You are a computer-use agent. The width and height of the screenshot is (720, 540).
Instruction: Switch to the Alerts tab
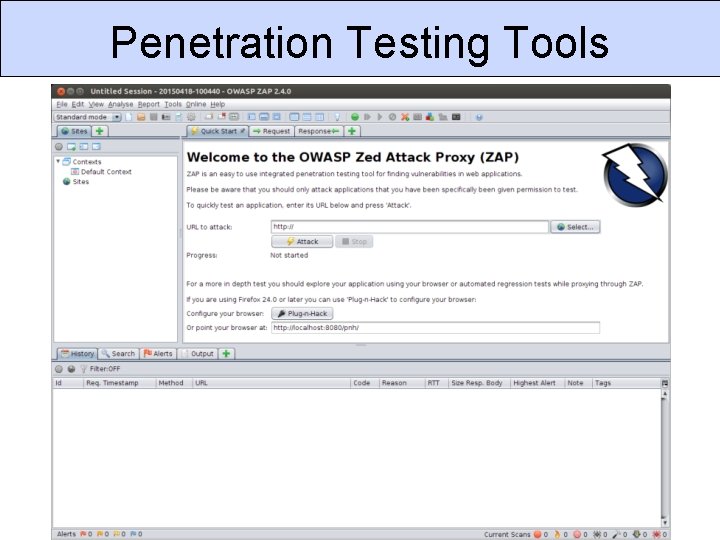point(158,354)
